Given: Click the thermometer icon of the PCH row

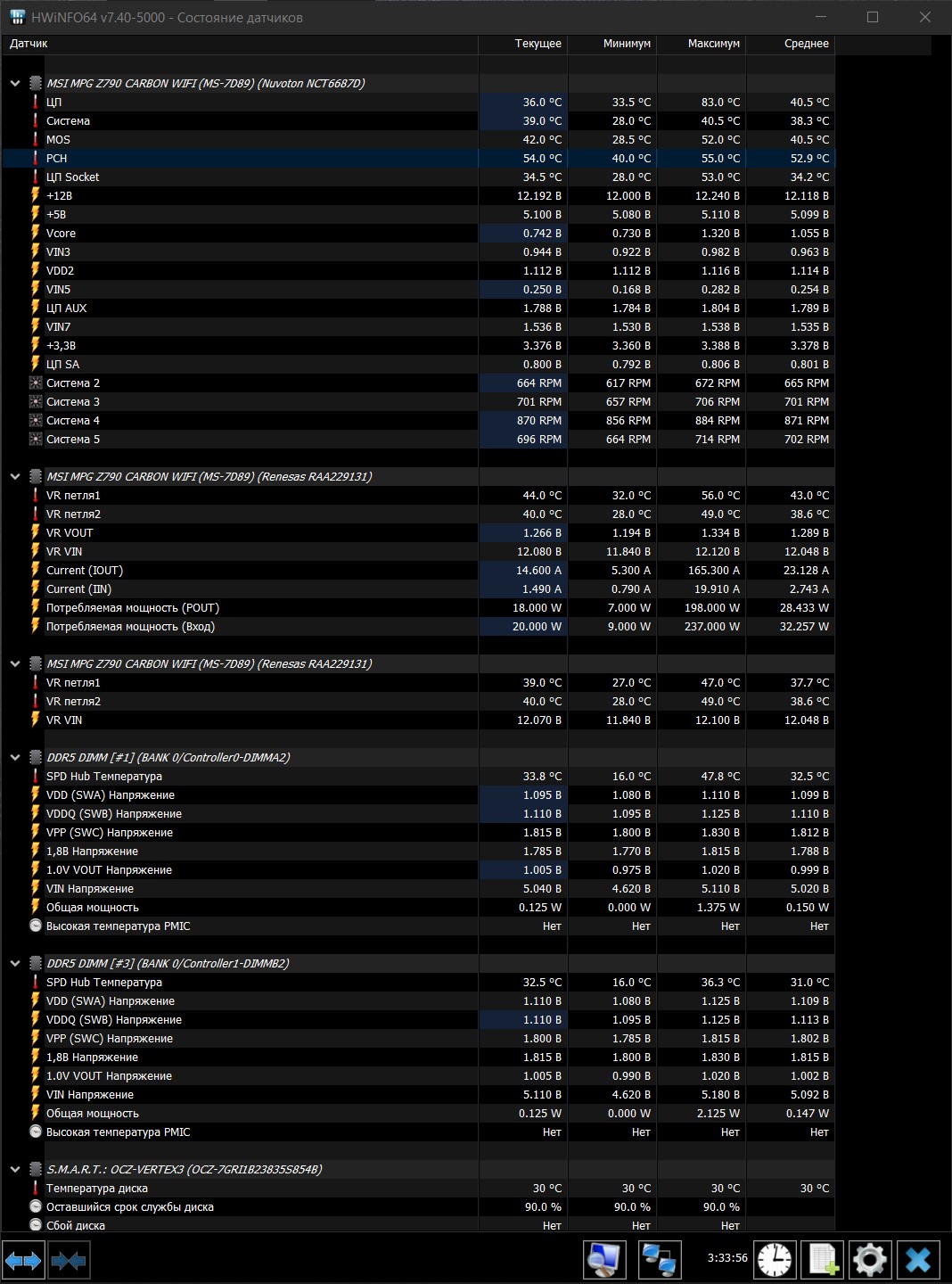Looking at the screenshot, I should (36, 158).
